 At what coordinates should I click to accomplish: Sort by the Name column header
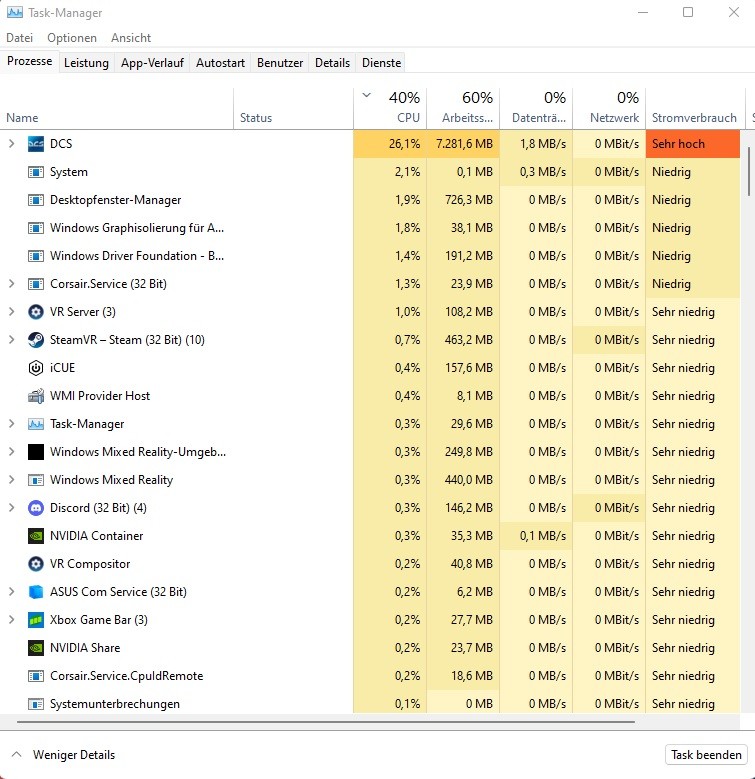[117, 108]
